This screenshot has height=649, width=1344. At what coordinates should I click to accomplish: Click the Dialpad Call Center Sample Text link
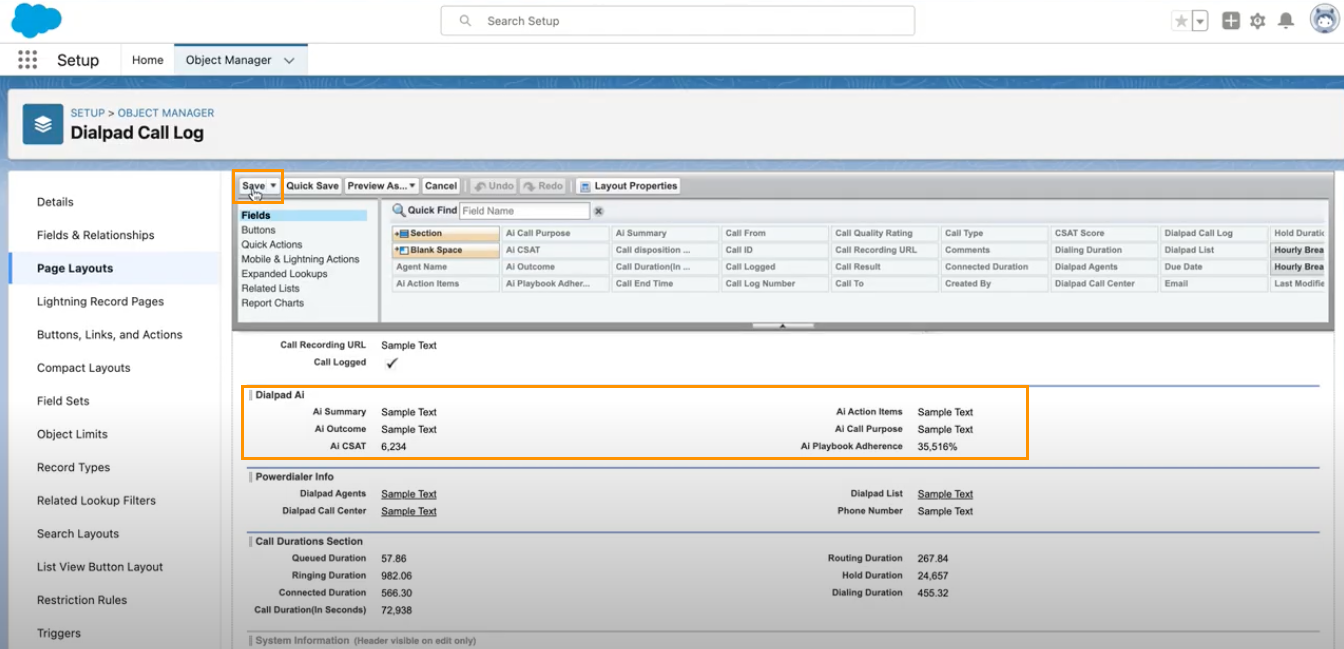tap(409, 511)
